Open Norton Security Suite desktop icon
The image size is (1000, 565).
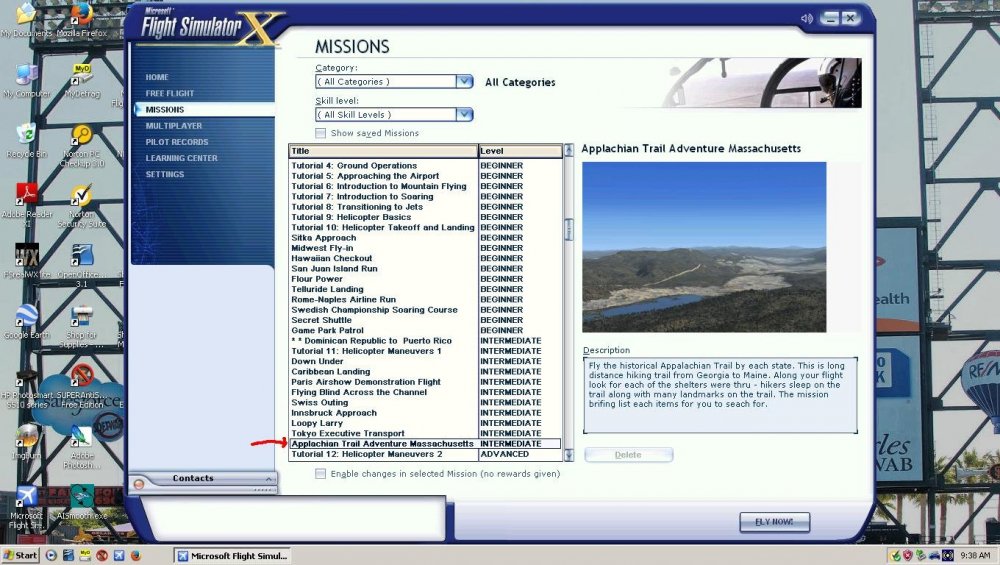82,205
